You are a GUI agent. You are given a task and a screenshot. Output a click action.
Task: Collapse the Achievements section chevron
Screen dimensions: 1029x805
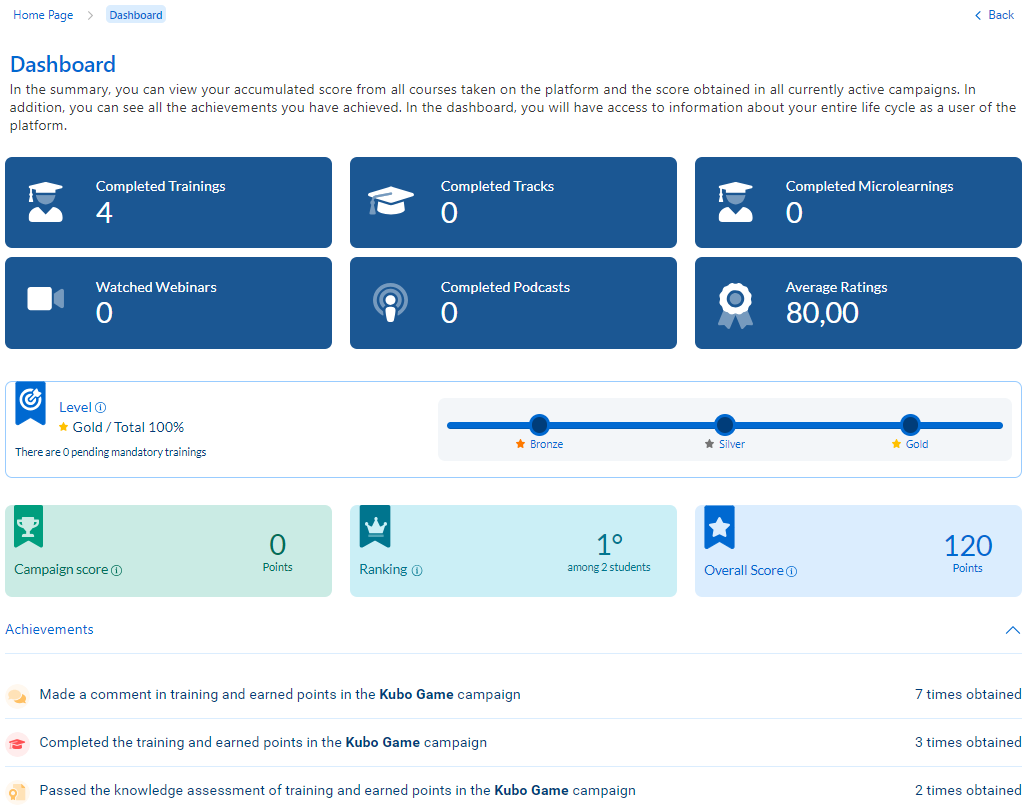pos(1012,630)
